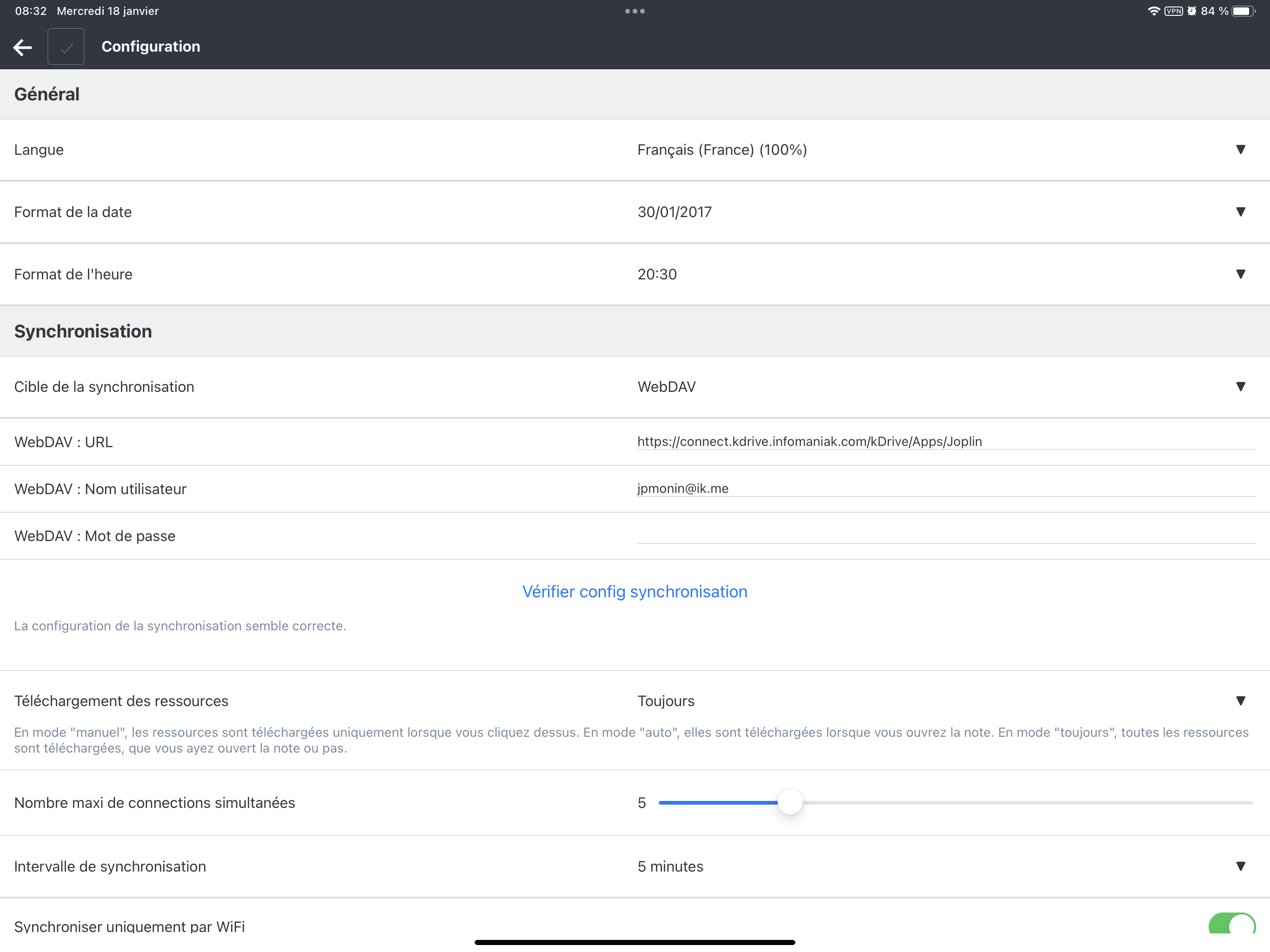Click Vérifier config synchronisation
Viewport: 1270px width, 952px height.
(635, 591)
